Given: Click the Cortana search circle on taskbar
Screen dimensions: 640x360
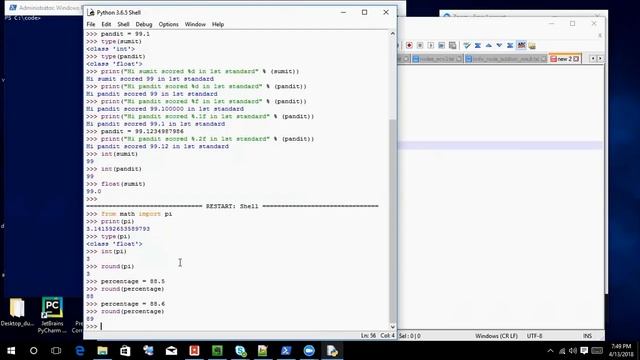Looking at the screenshot, I should pos(33,351).
